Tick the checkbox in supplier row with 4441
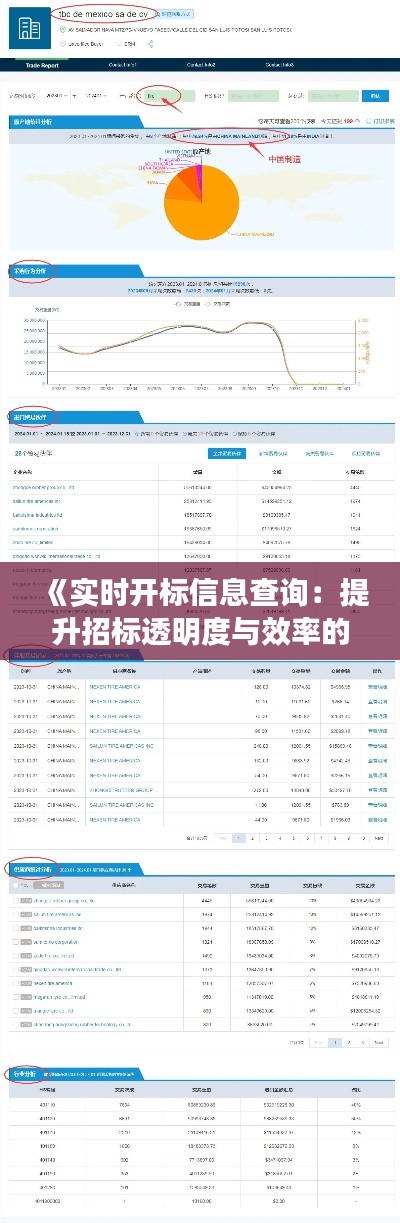400x1223 pixels. click(x=14, y=900)
